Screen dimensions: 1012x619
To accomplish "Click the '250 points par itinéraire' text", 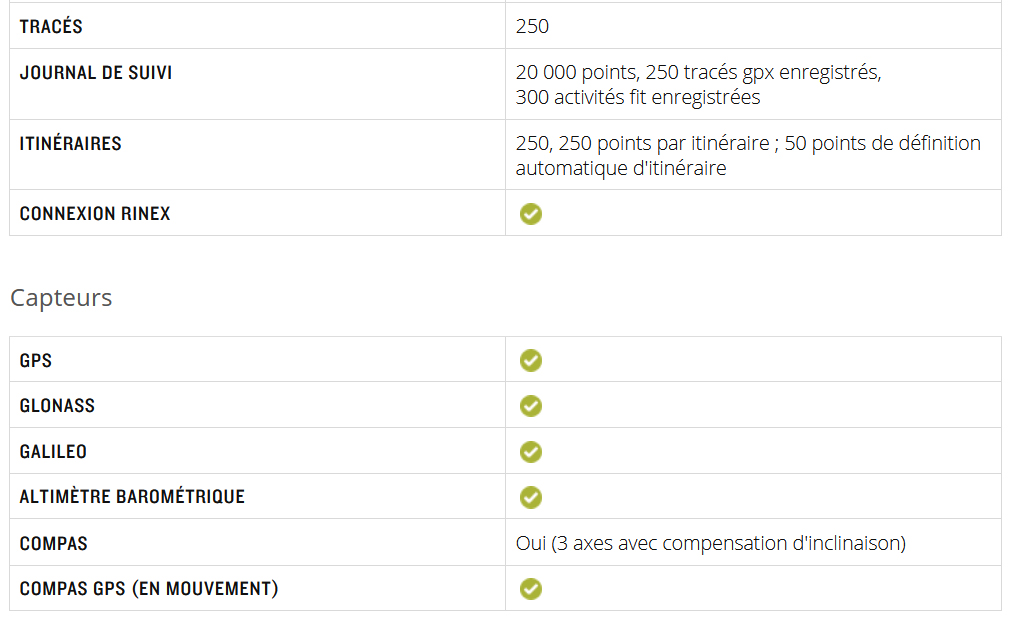I will point(664,143).
